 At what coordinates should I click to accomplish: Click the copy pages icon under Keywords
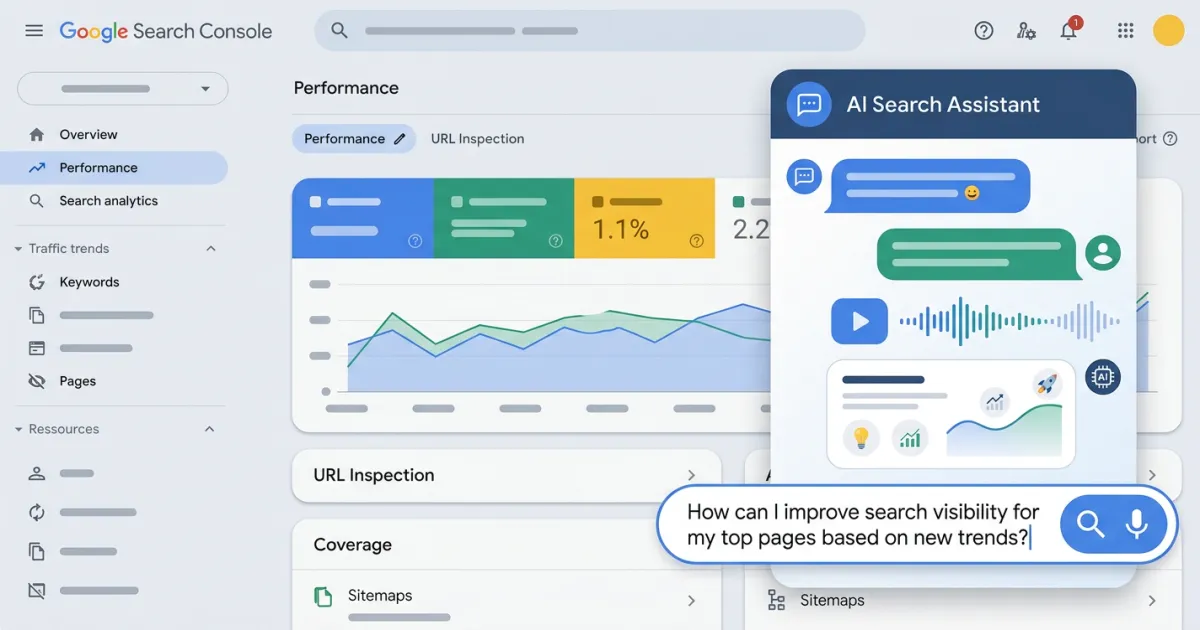click(x=37, y=315)
